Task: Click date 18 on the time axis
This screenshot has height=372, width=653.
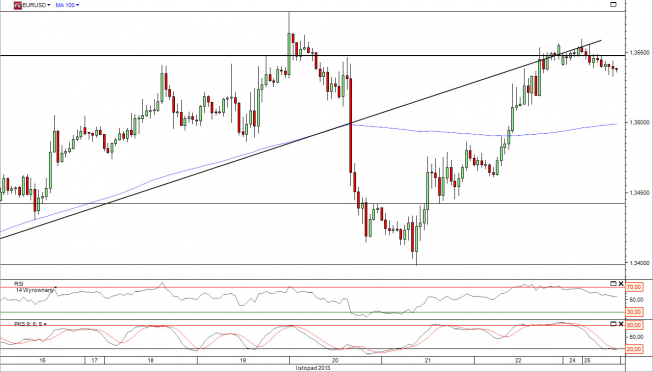Action: (x=151, y=361)
